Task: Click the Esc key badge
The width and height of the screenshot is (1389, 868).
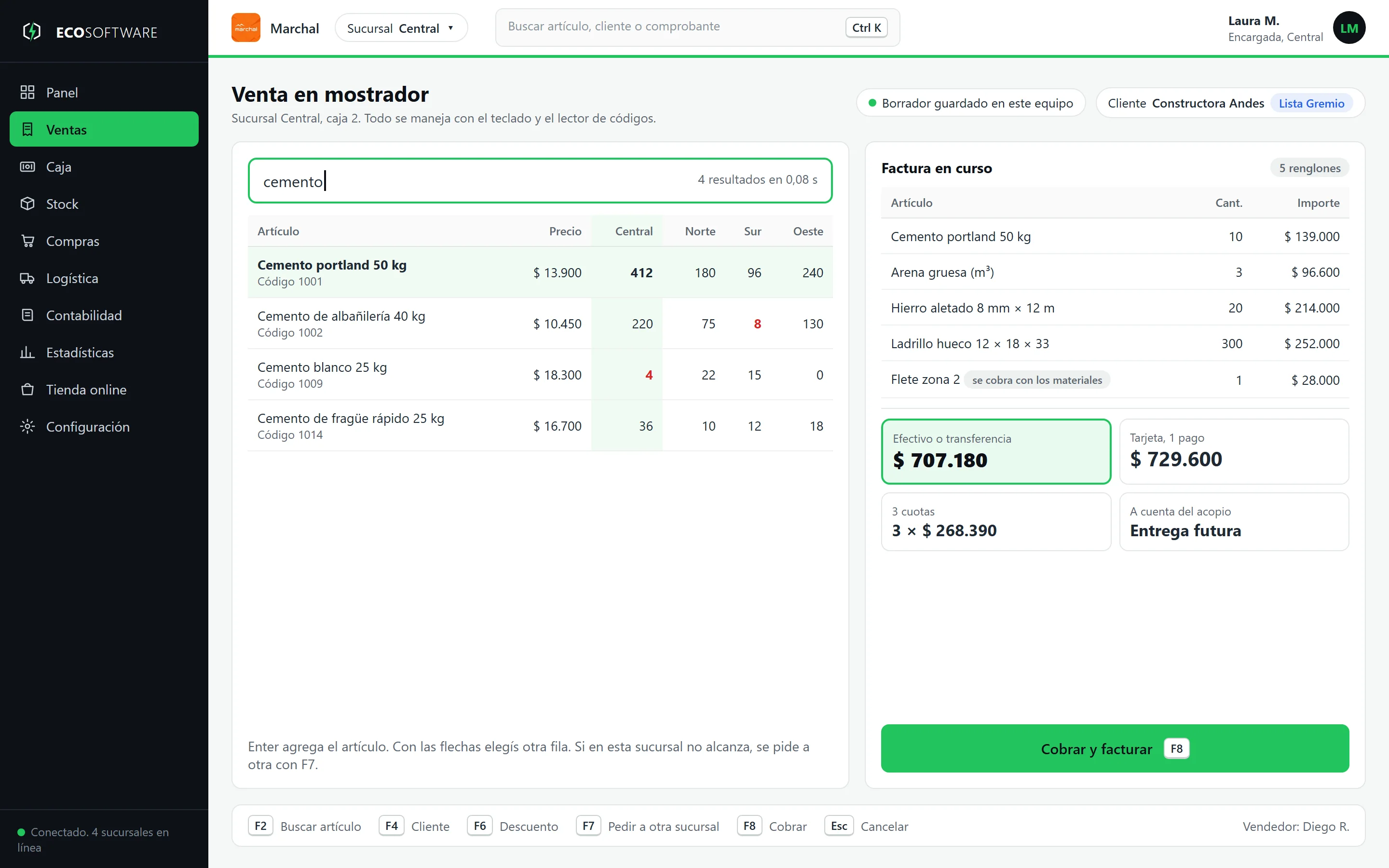Action: pos(839,826)
